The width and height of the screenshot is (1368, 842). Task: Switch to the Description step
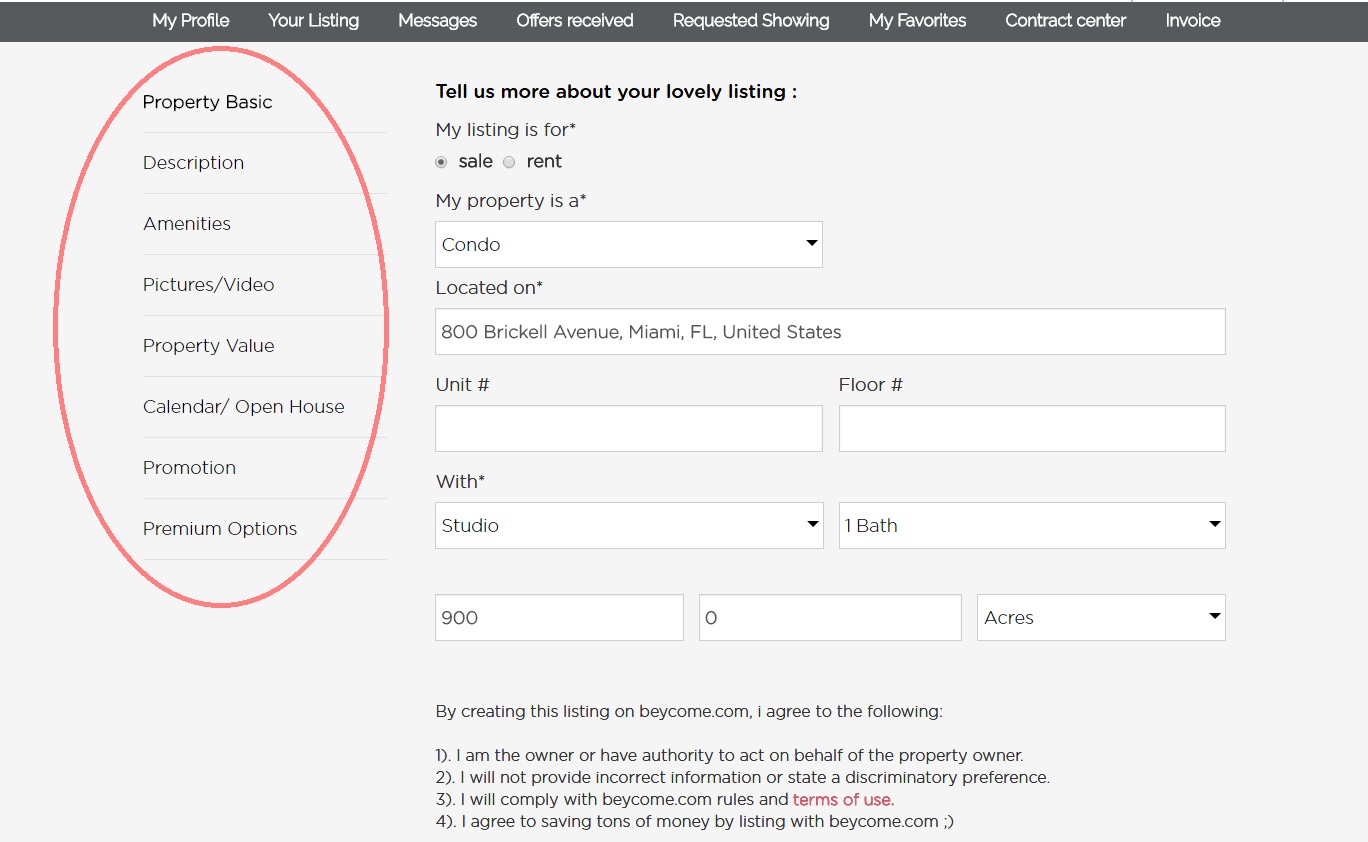point(193,163)
